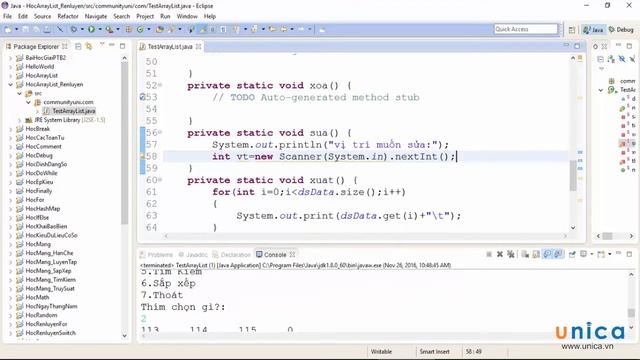Viewport: 640px width, 360px height.
Task: Click the Open Type toolbar icon
Action: point(160,29)
